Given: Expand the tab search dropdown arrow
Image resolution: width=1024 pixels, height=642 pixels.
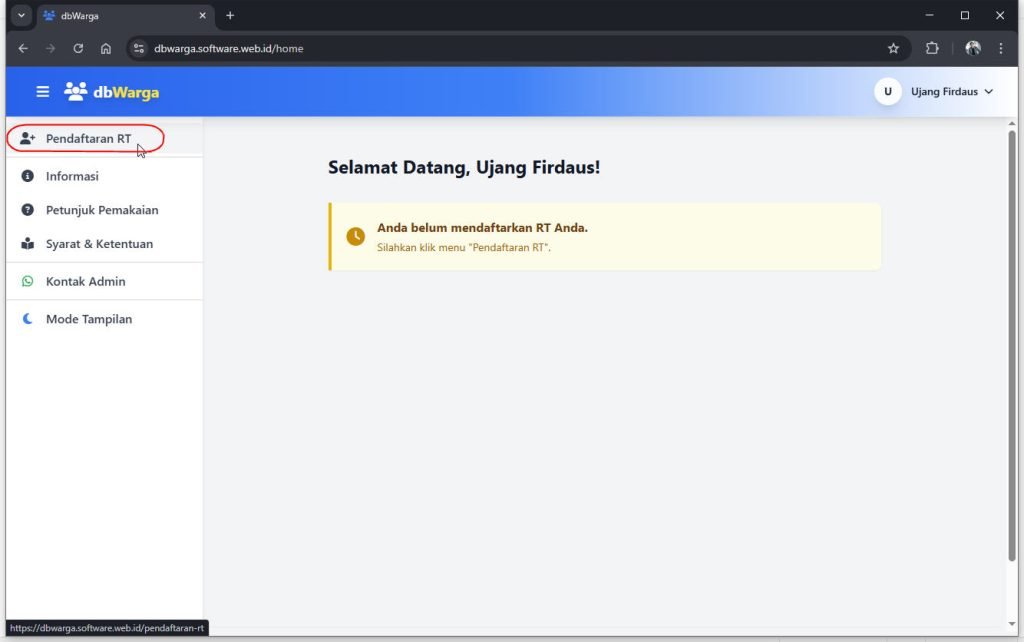Looking at the screenshot, I should (21, 16).
